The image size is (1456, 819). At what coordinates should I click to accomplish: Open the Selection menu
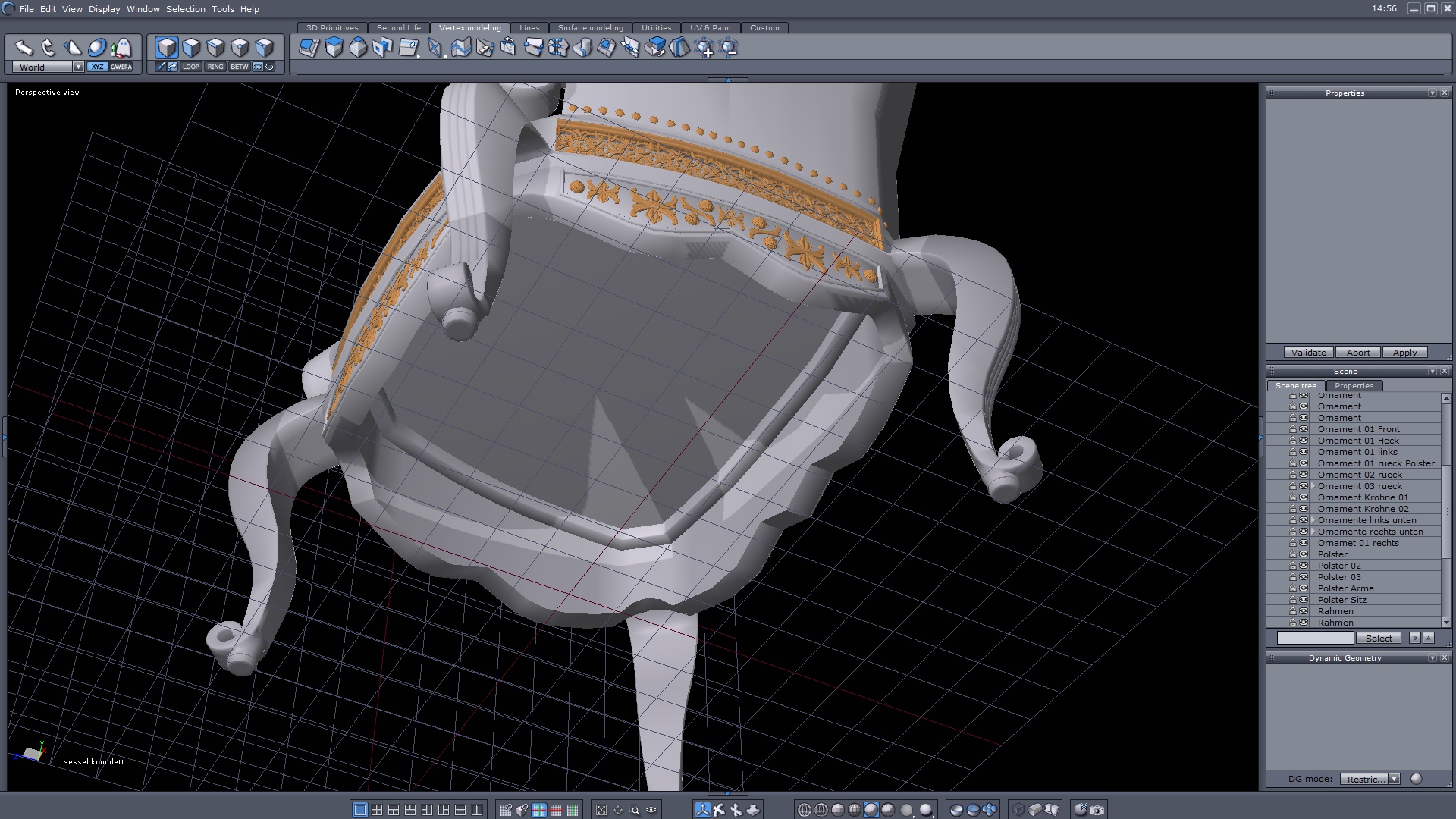(185, 9)
